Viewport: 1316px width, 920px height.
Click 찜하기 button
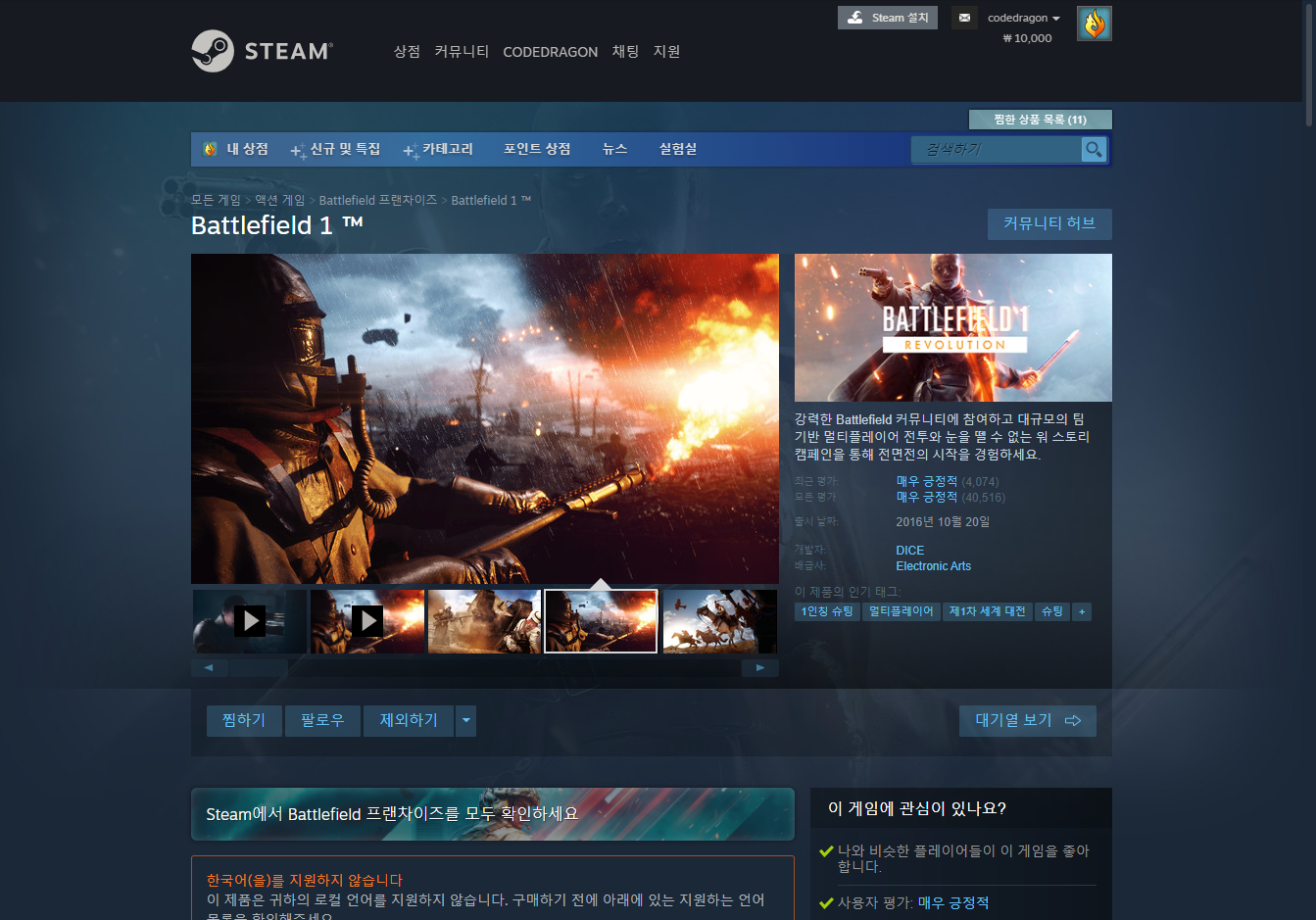point(244,721)
